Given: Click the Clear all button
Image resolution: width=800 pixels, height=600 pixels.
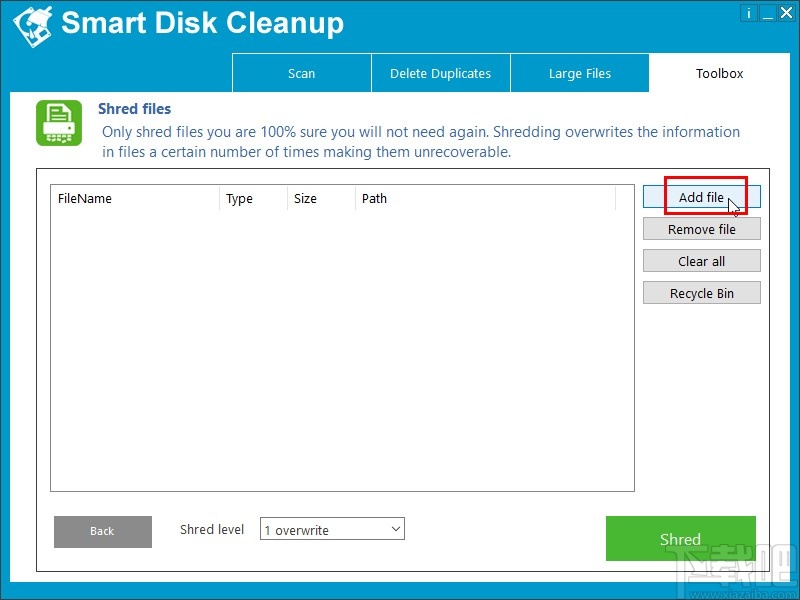Looking at the screenshot, I should 702,261.
